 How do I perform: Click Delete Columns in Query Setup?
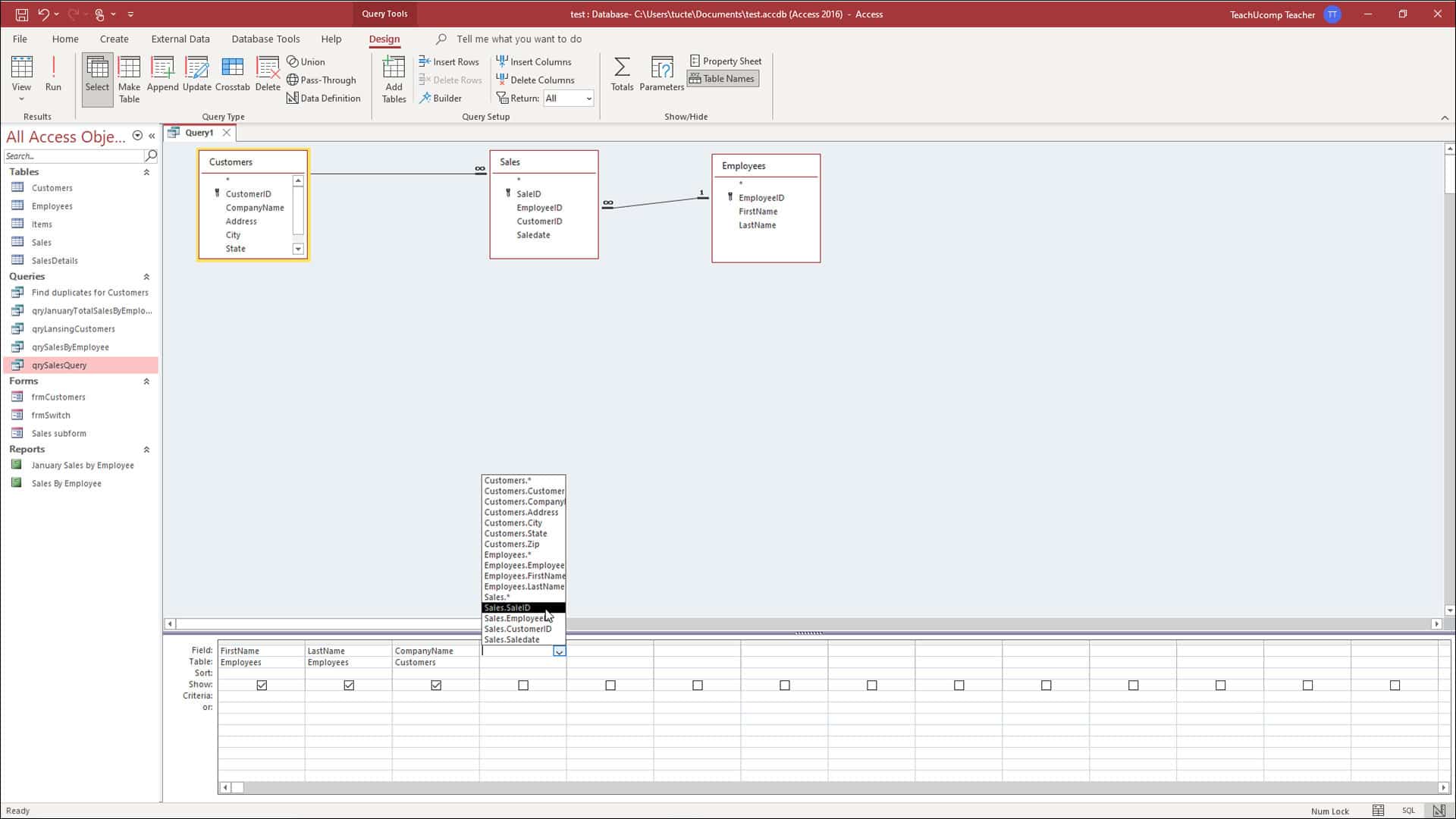(x=535, y=80)
